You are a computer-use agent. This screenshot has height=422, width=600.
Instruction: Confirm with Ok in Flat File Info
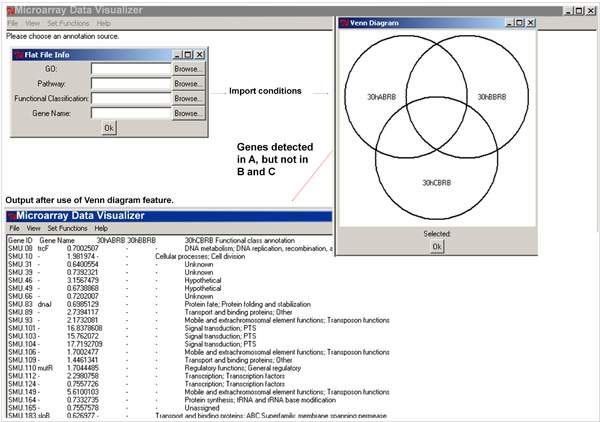tap(109, 128)
